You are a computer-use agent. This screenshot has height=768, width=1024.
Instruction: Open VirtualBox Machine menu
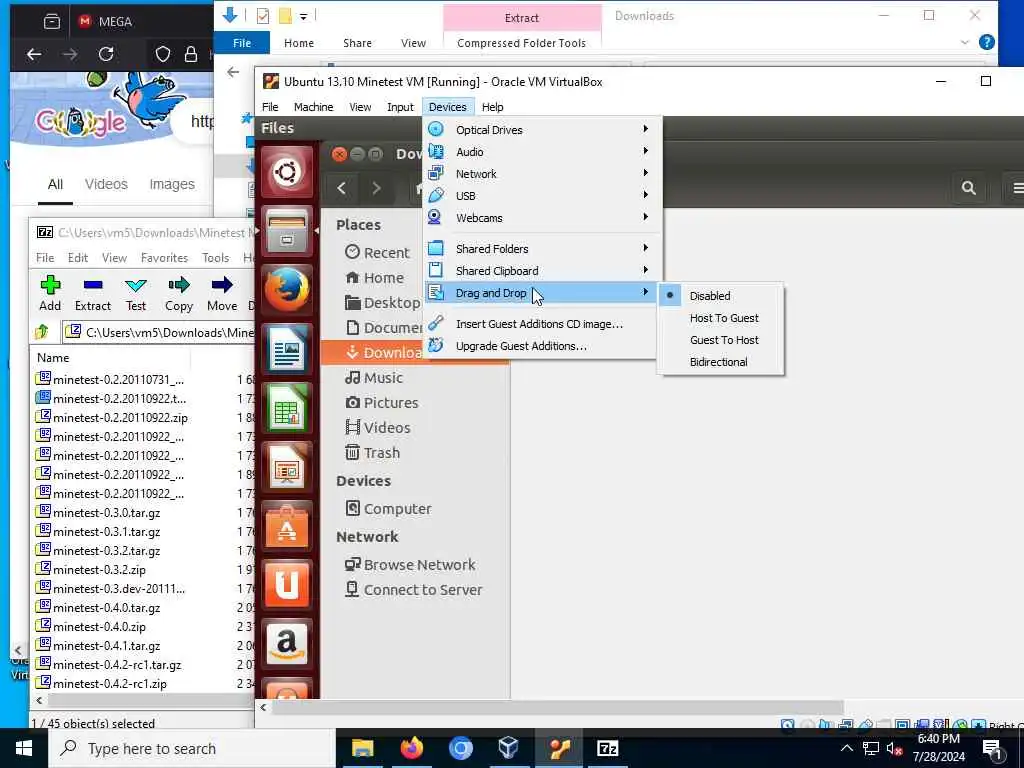313,107
